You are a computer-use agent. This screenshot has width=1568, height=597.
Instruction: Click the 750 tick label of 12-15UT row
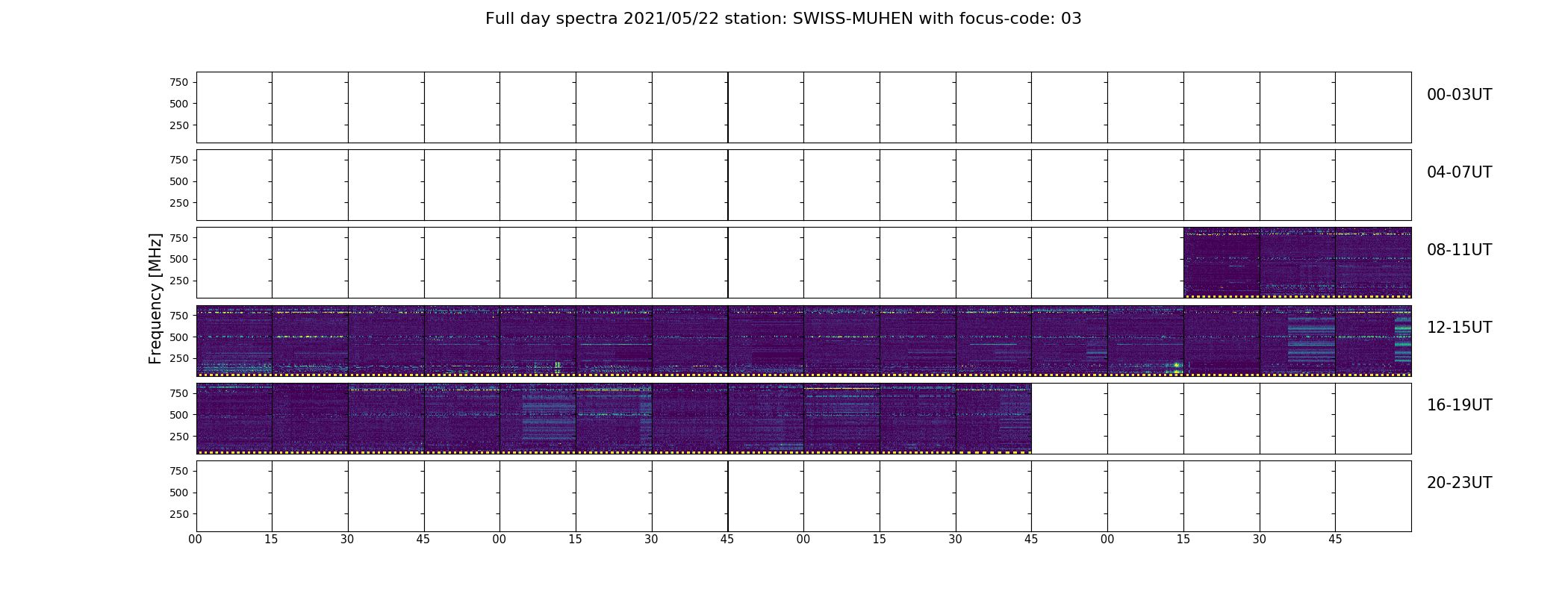point(179,316)
